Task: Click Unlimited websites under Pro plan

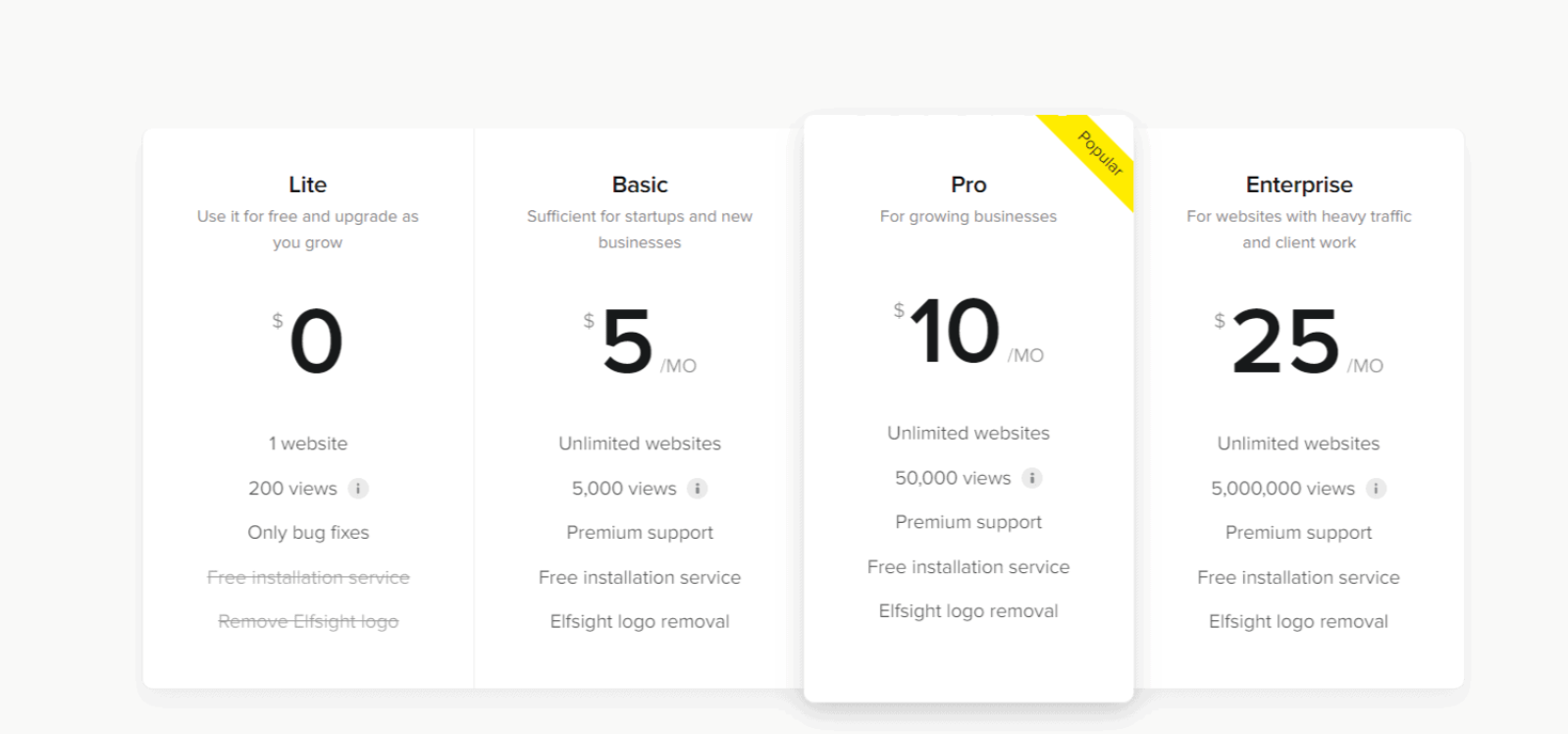Action: pos(967,432)
